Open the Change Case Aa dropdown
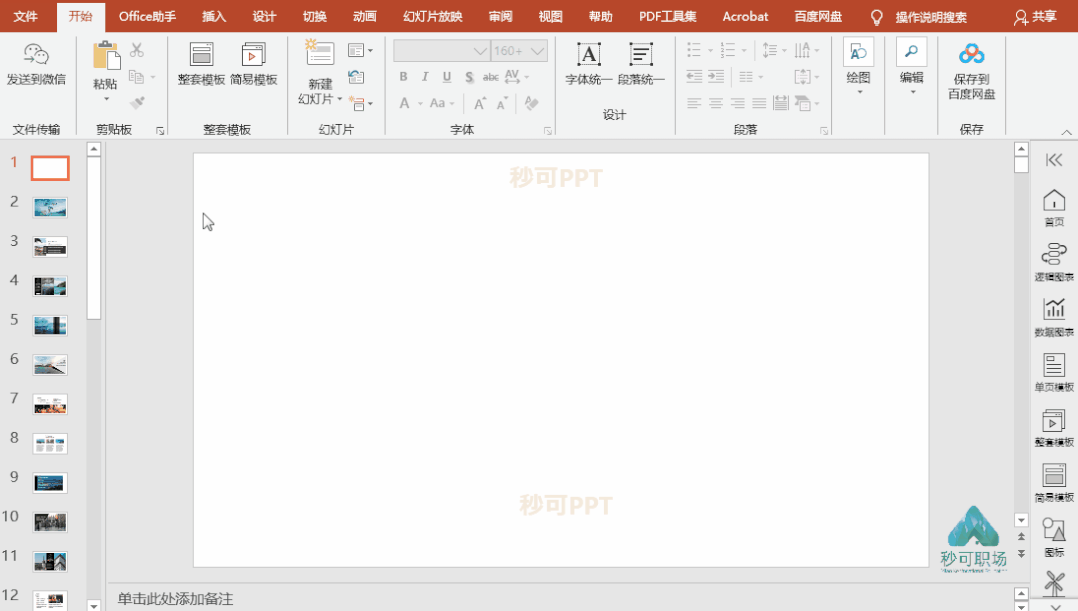 [x=441, y=103]
